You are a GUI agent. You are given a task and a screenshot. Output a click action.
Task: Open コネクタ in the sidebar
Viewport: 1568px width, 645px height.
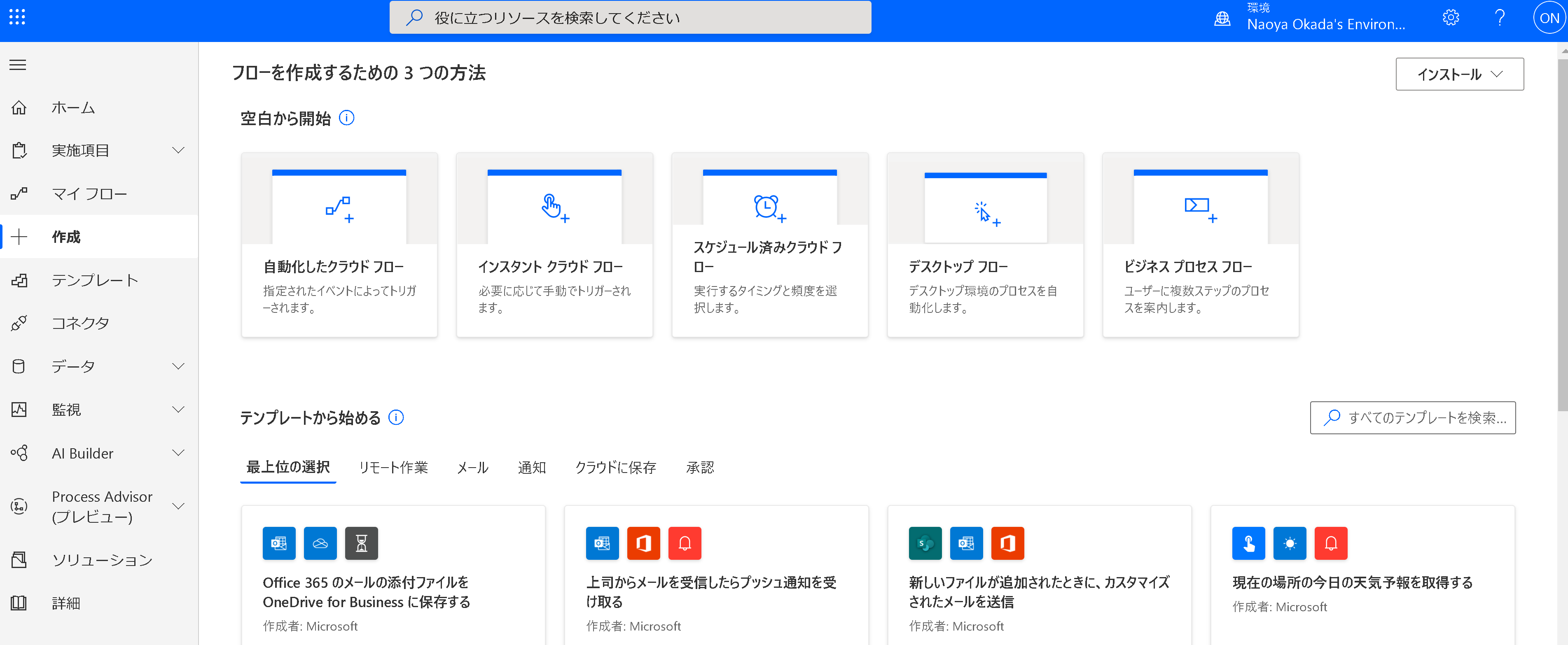pyautogui.click(x=80, y=323)
